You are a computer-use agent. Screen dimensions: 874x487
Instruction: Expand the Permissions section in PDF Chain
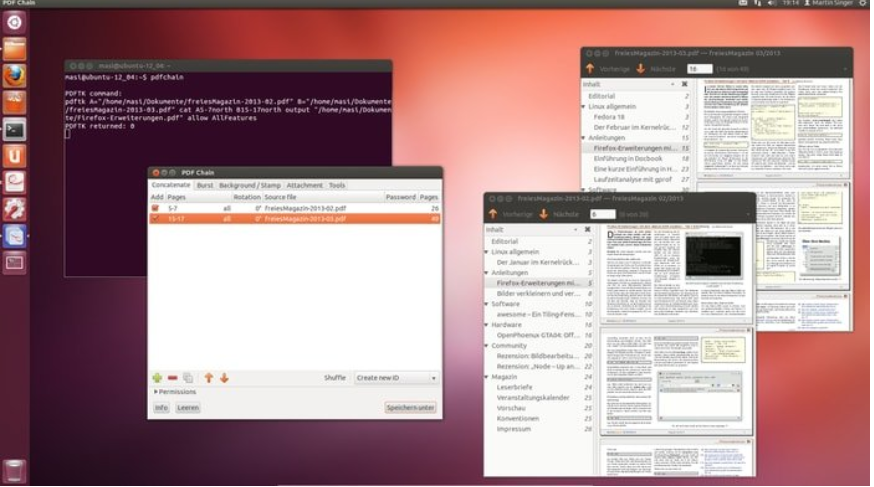click(175, 392)
